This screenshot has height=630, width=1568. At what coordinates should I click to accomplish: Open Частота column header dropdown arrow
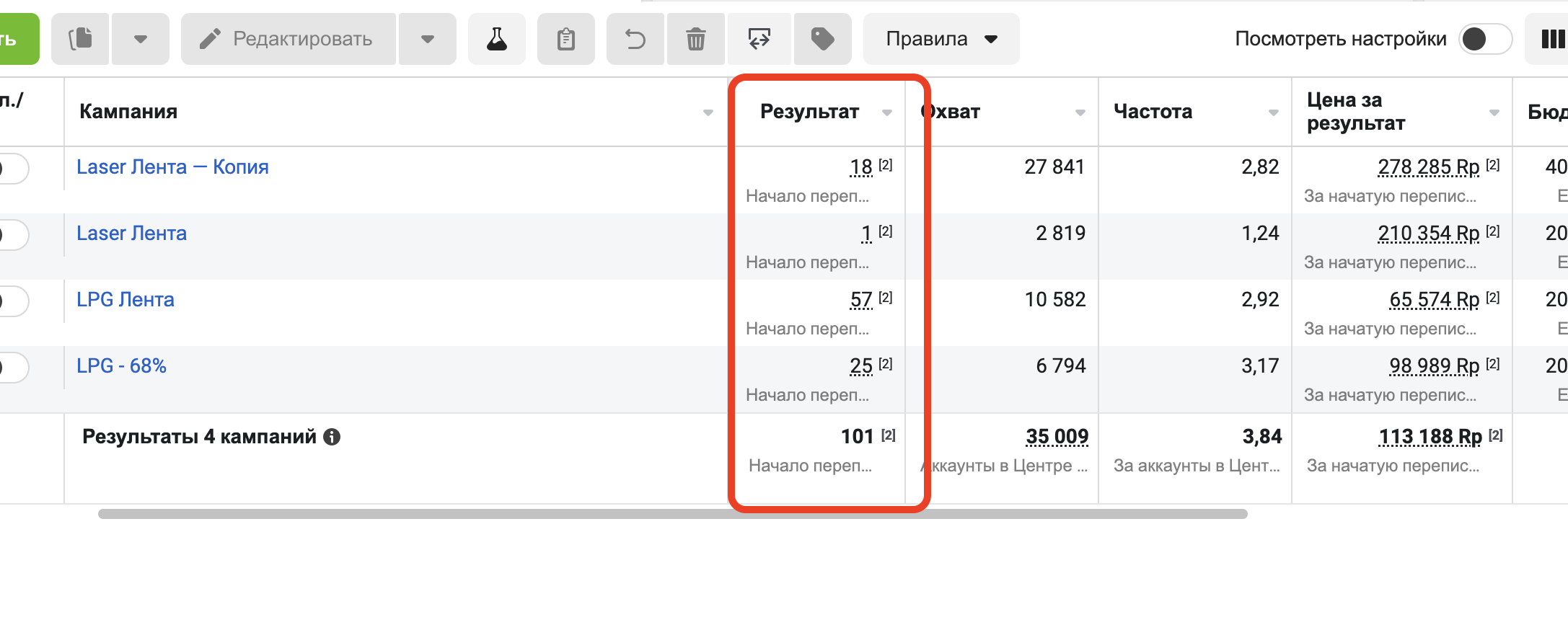pyautogui.click(x=1274, y=112)
